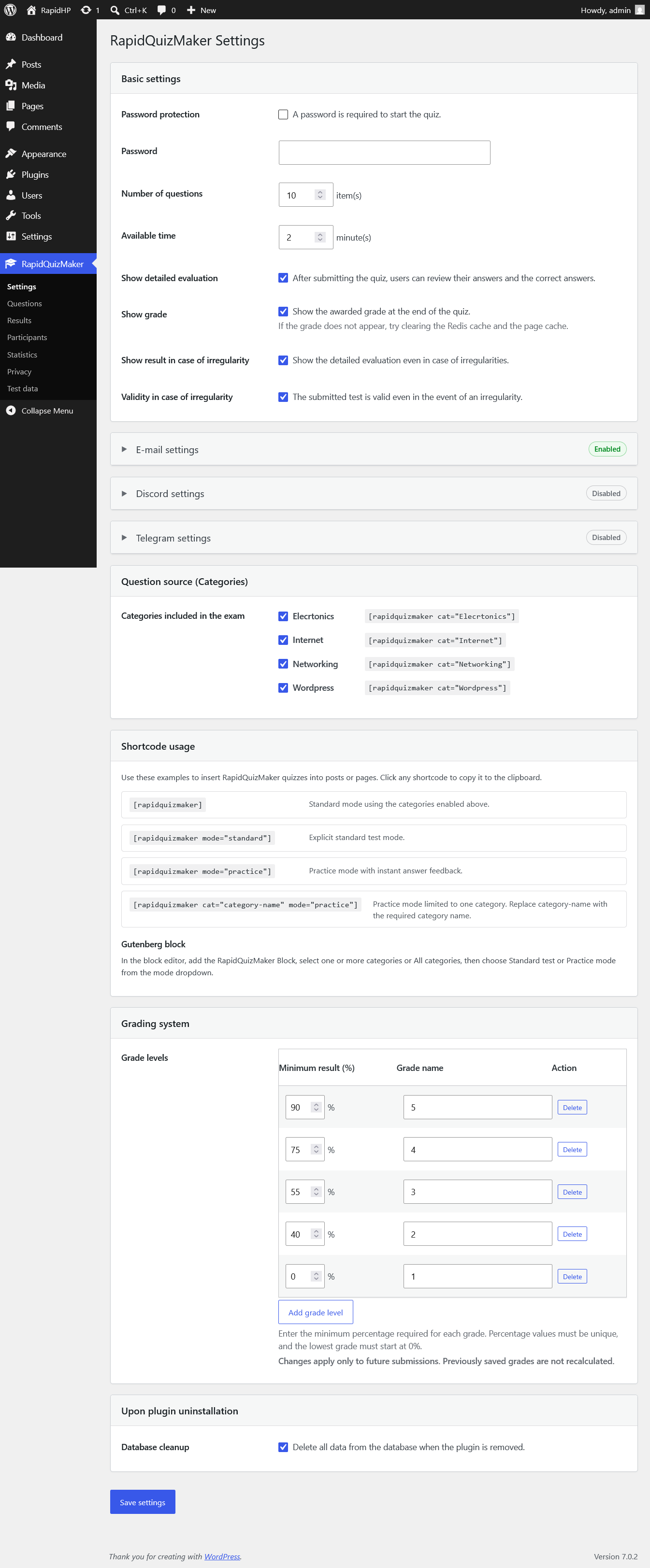Click the Posts pushpin icon
The image size is (650, 1568).
[11, 64]
